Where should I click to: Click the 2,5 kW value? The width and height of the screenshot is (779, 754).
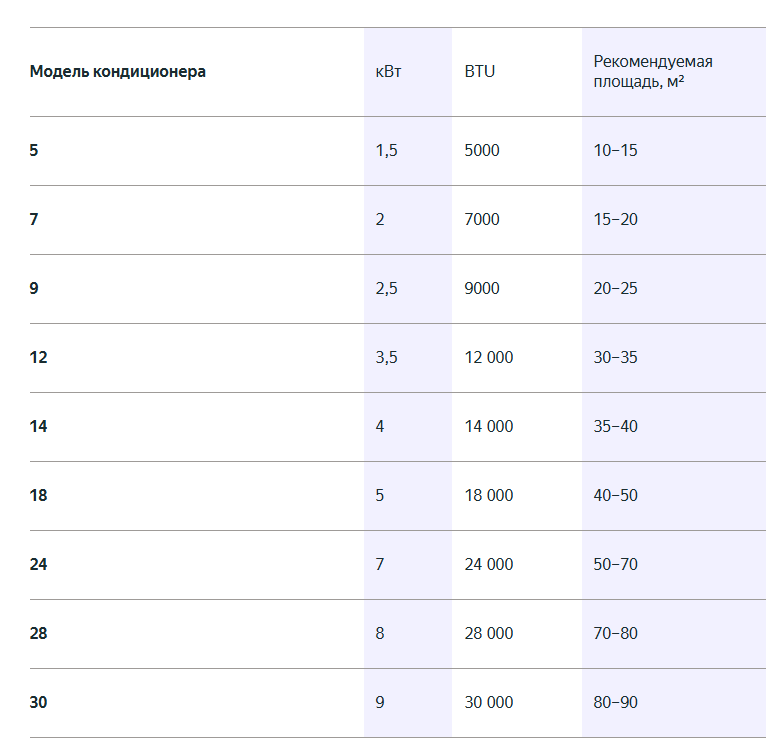[x=387, y=289]
